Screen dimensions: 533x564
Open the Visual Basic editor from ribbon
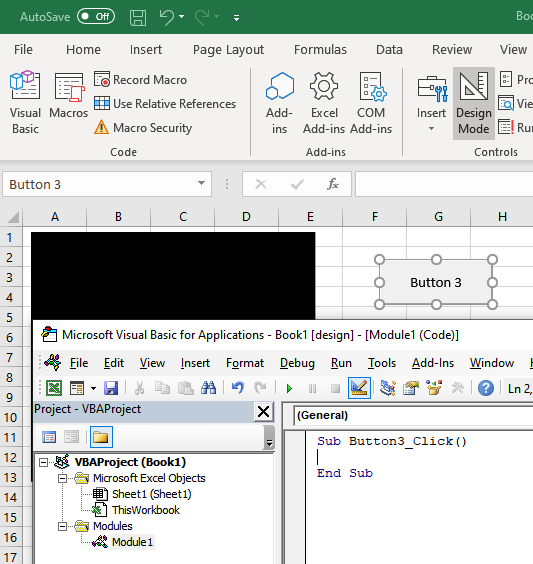pyautogui.click(x=25, y=103)
